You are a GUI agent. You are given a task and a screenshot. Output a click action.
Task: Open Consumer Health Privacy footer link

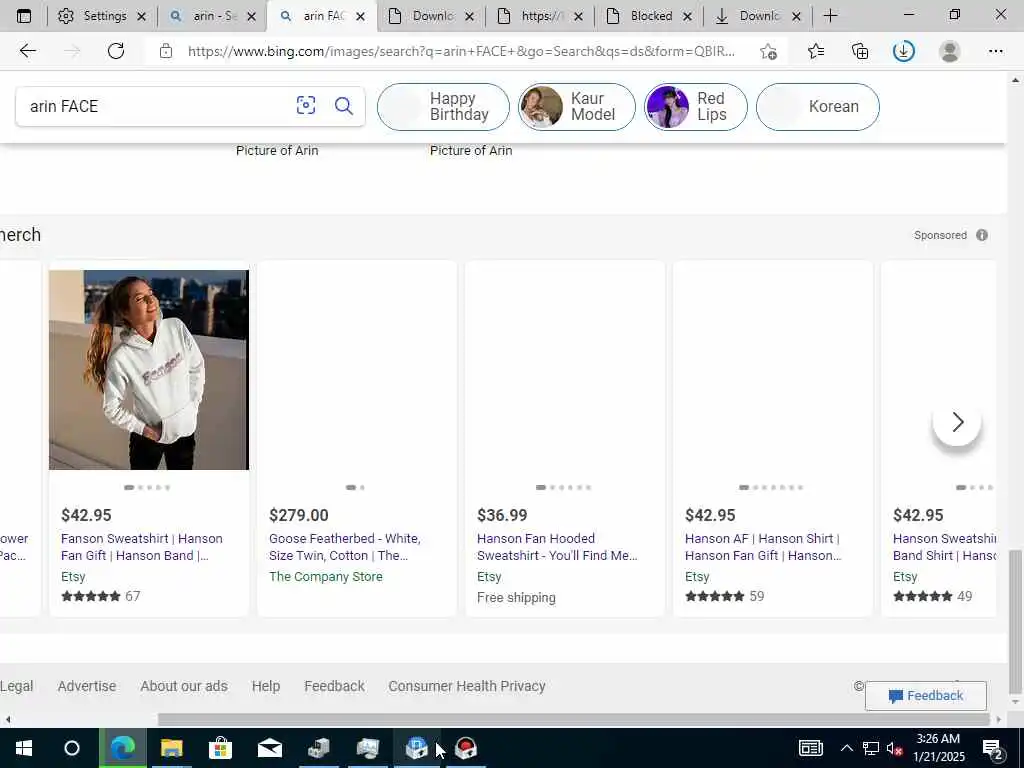pyautogui.click(x=467, y=686)
